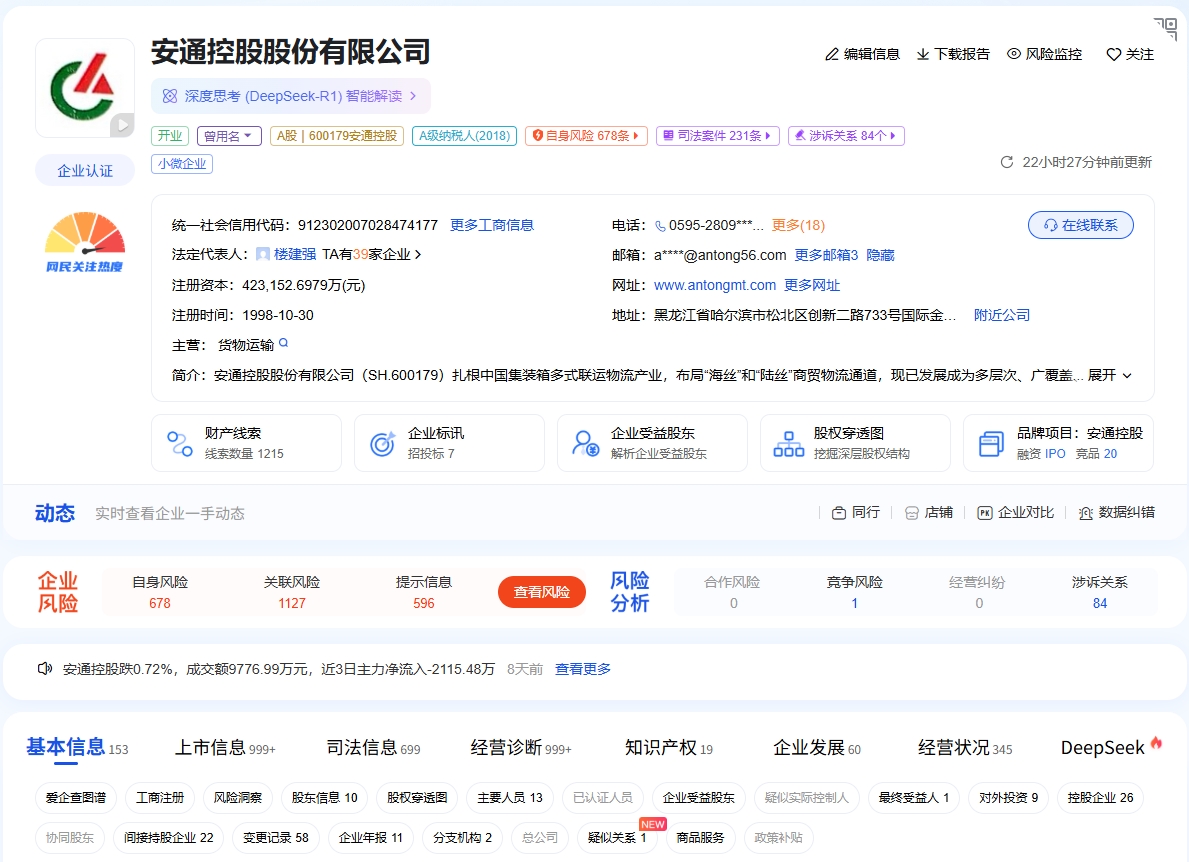Open the 股权穿透图 card
Image resolution: width=1189 pixels, height=862 pixels.
tap(855, 443)
